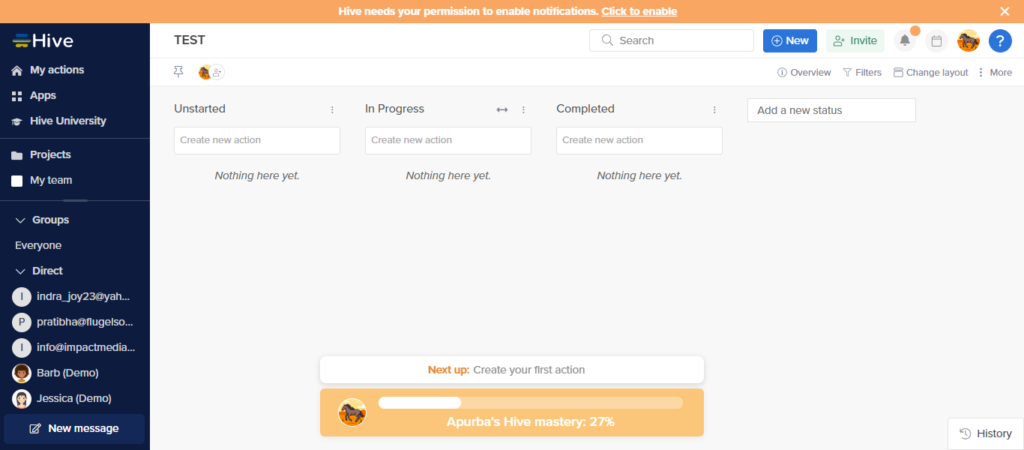
Task: Close the notification permission banner
Action: pos(1005,11)
